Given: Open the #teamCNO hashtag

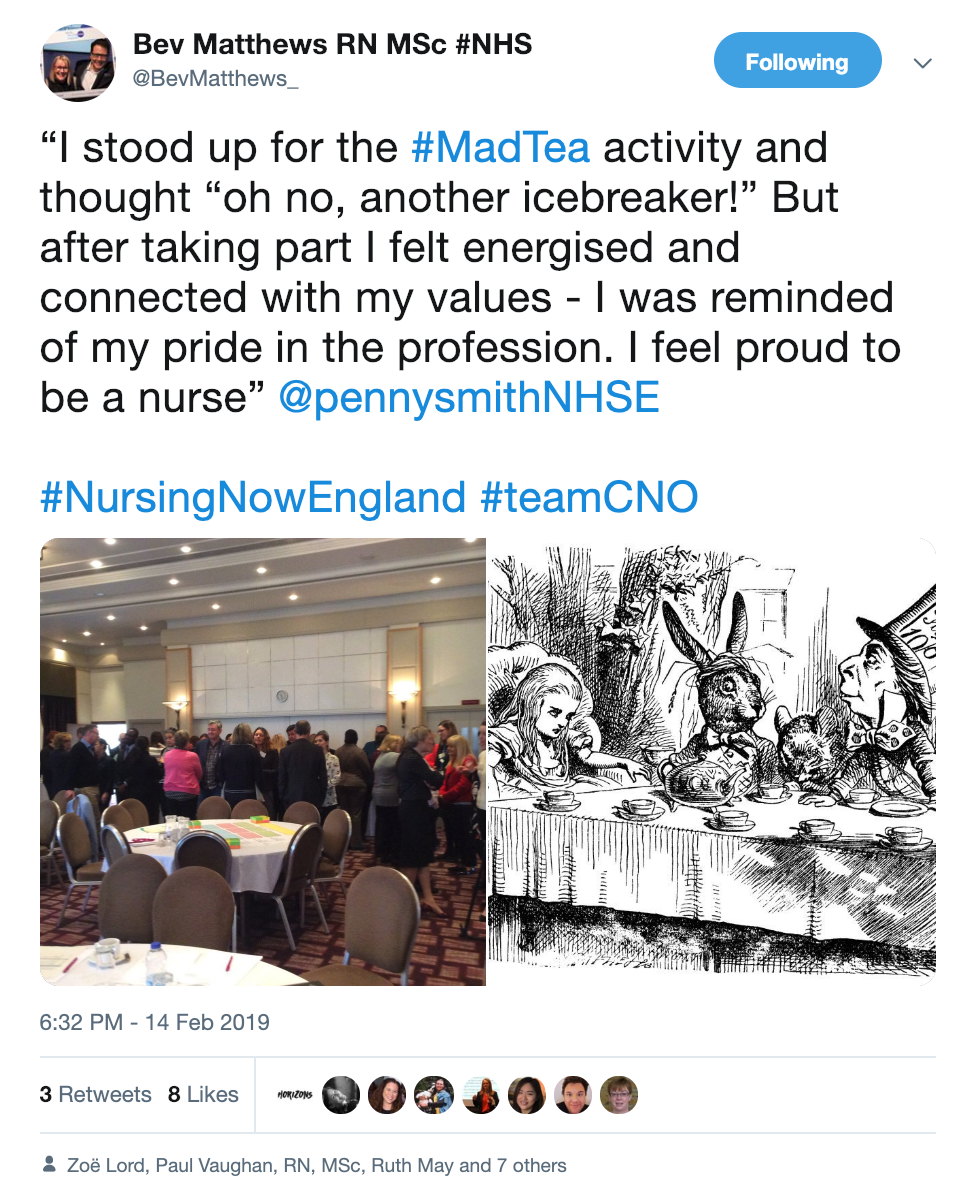Looking at the screenshot, I should click(x=589, y=496).
